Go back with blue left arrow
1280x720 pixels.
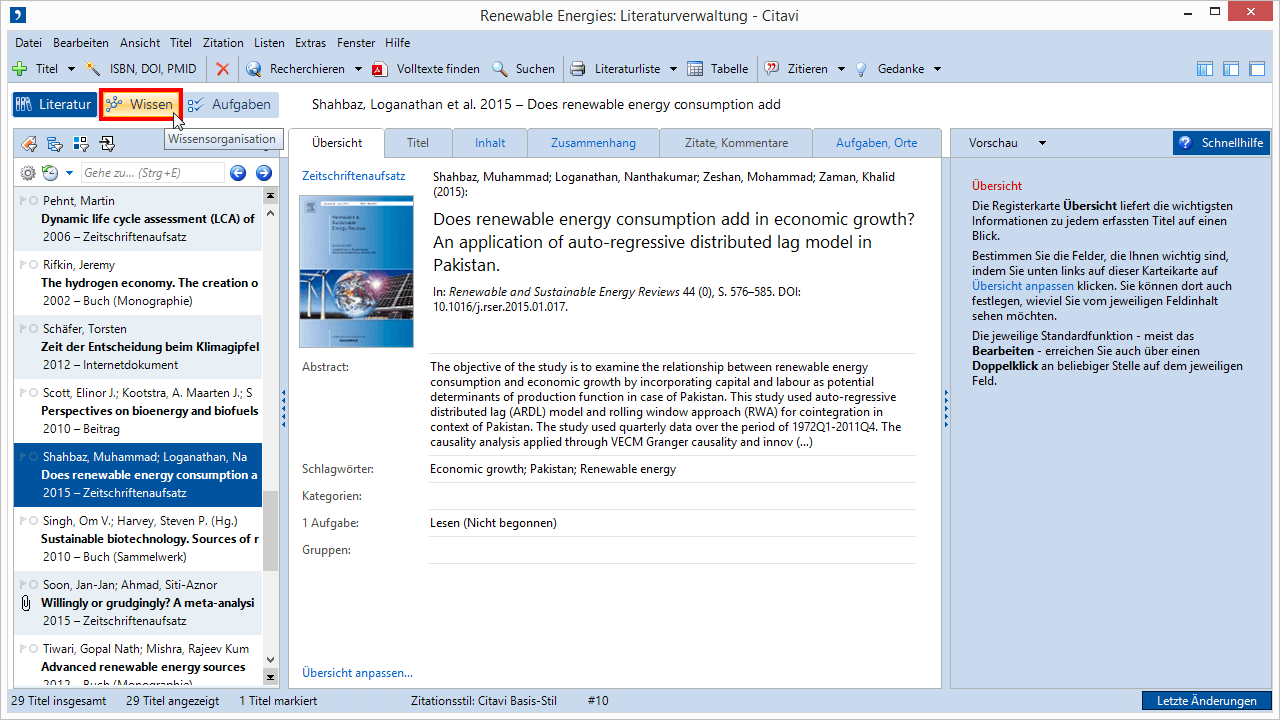tap(238, 173)
